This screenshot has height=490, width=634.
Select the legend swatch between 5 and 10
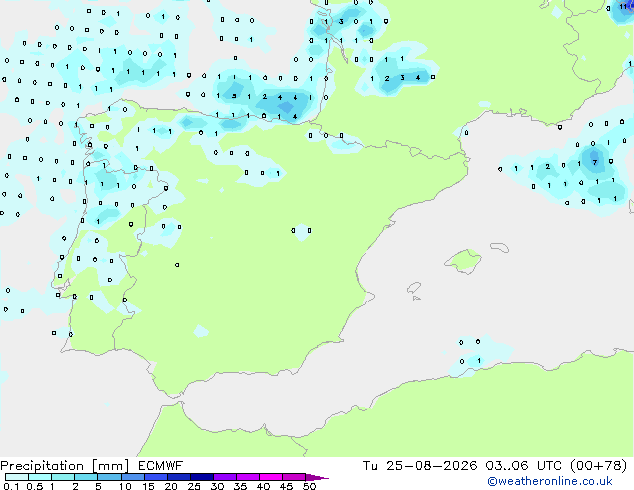(x=110, y=477)
